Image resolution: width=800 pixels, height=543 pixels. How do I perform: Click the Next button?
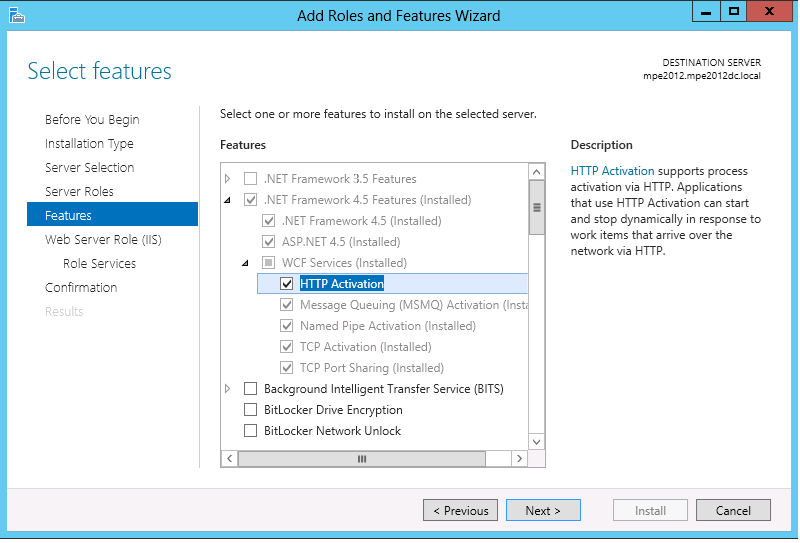tap(542, 510)
